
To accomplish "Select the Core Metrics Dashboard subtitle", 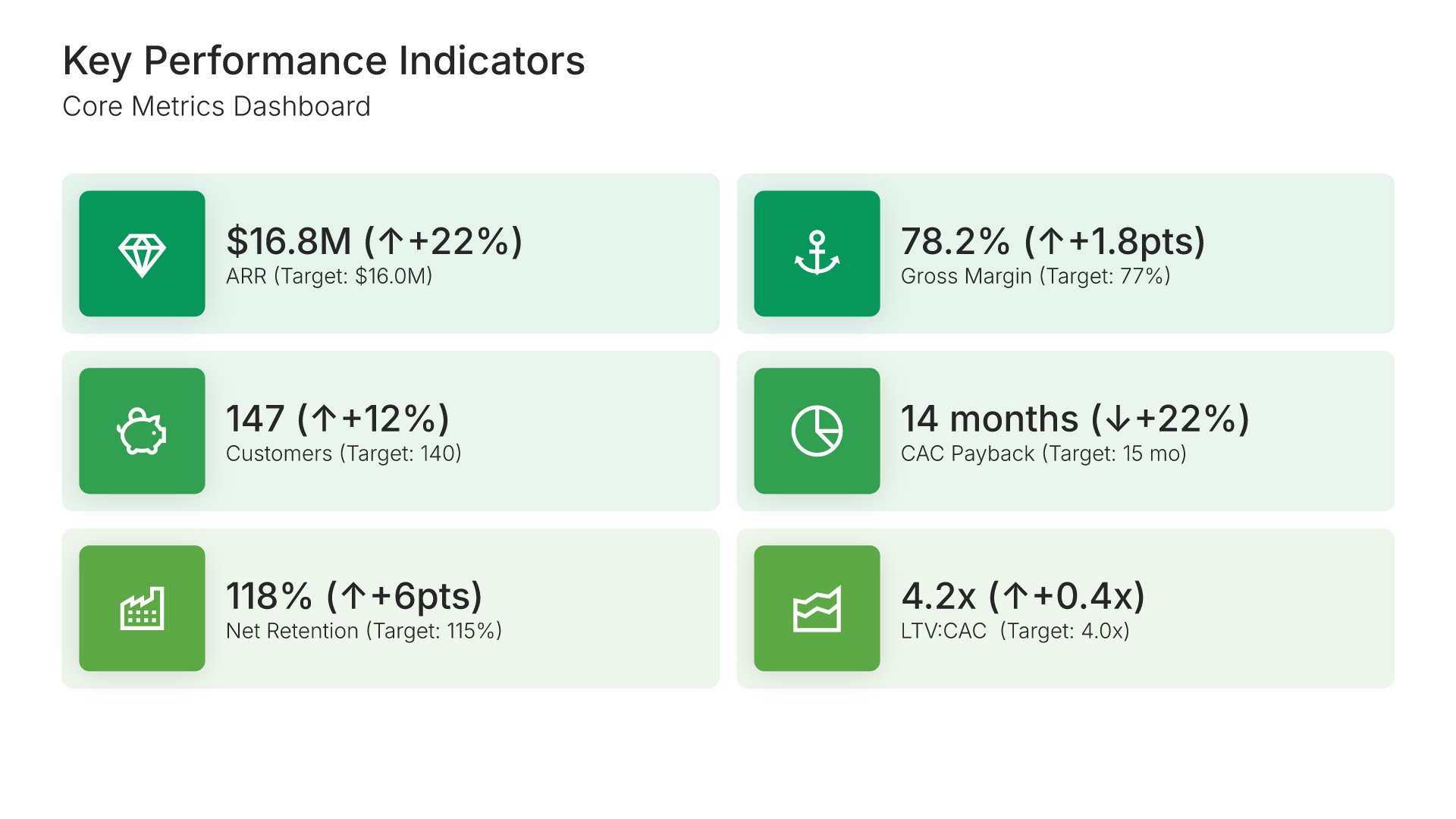I will 216,107.
